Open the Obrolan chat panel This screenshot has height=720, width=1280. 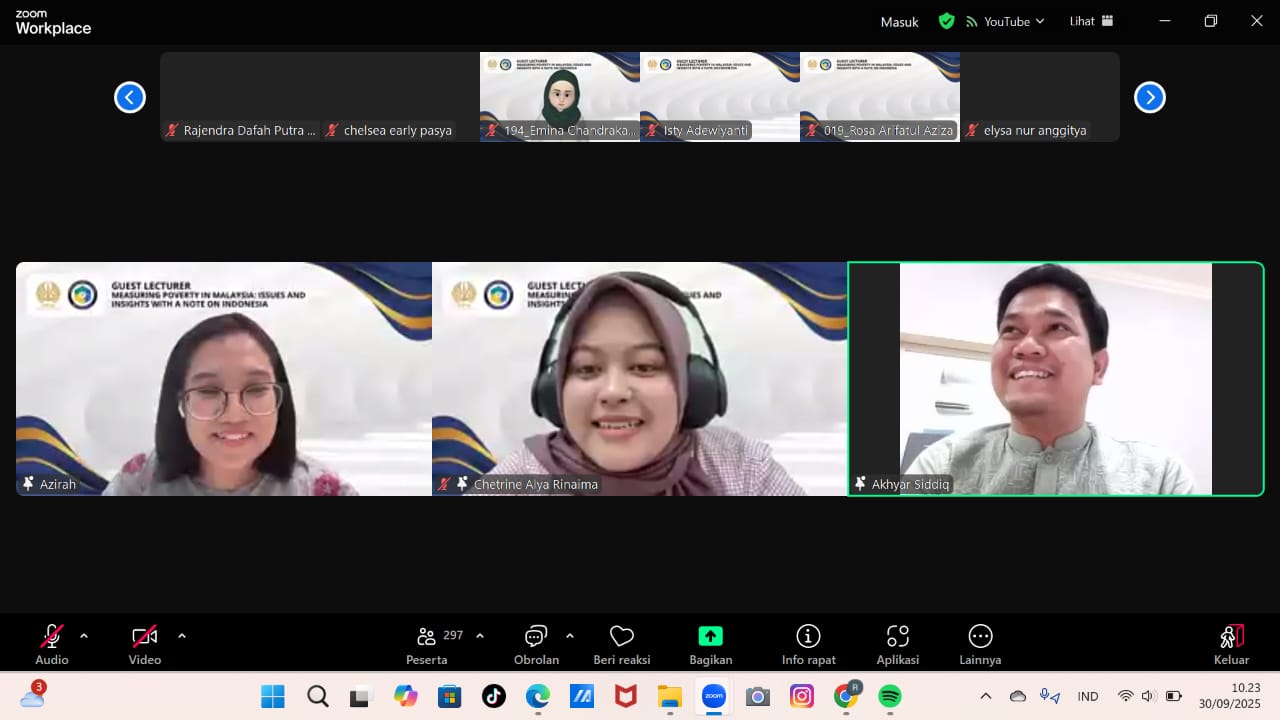coord(536,643)
